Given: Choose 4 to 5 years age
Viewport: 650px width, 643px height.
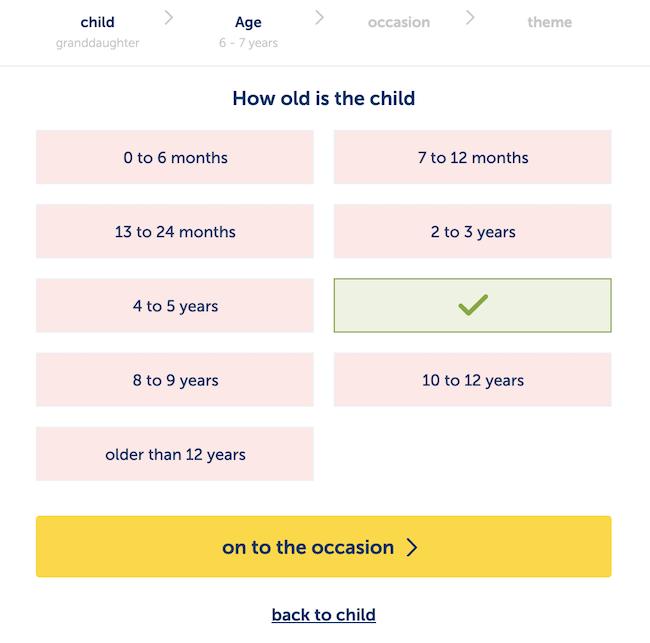Looking at the screenshot, I should [x=175, y=306].
